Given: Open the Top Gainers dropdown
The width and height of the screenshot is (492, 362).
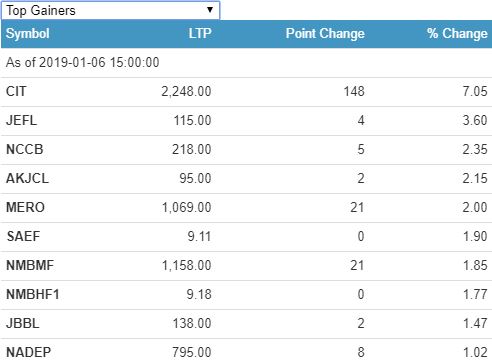Looking at the screenshot, I should (110, 10).
